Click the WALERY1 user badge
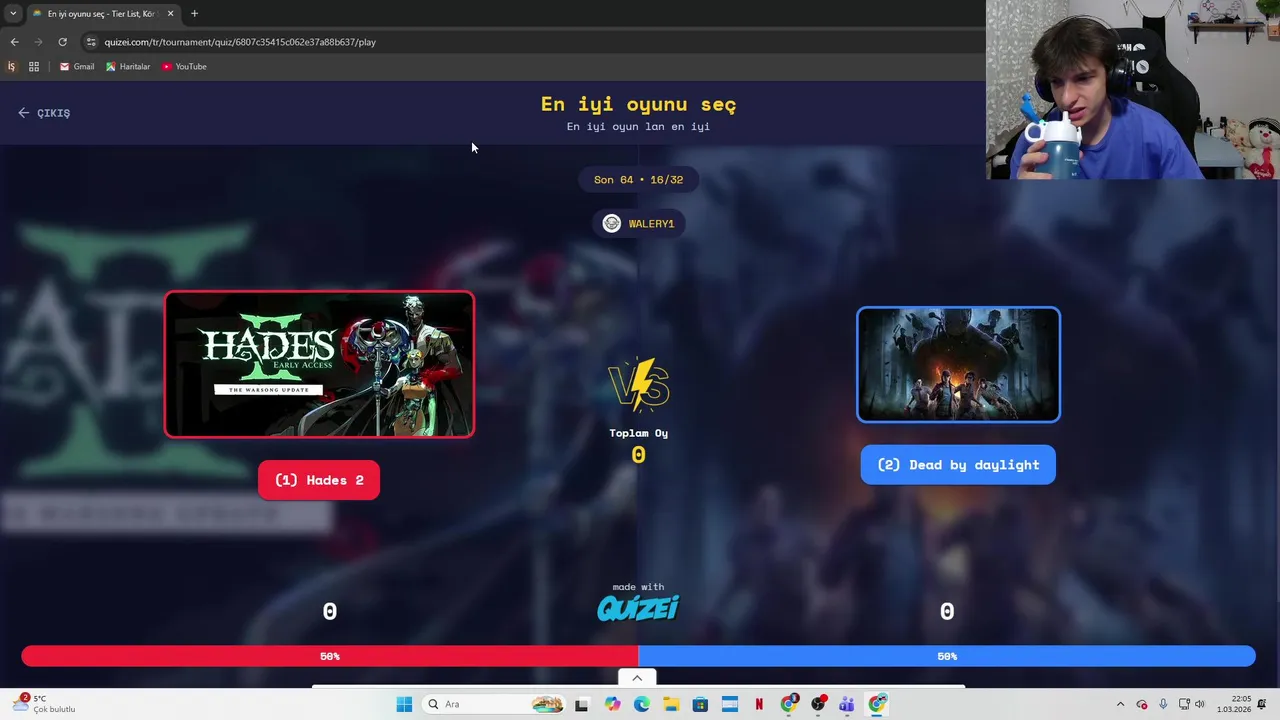The image size is (1280, 720). click(x=638, y=224)
